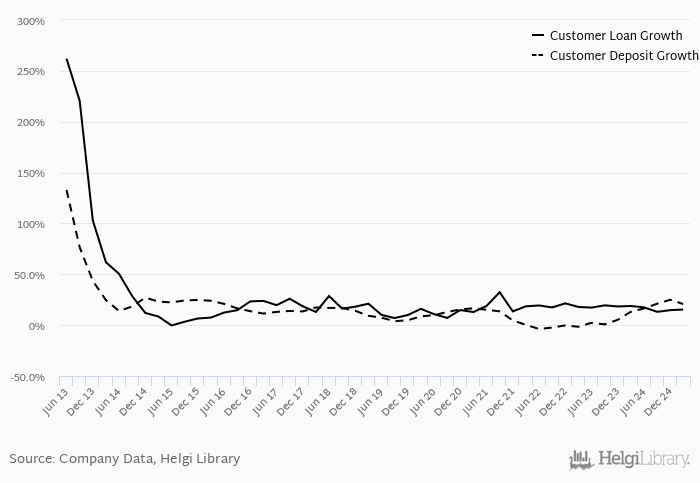The height and width of the screenshot is (483, 700).
Task: Select the Jun 18 axis label
Action: coord(318,402)
